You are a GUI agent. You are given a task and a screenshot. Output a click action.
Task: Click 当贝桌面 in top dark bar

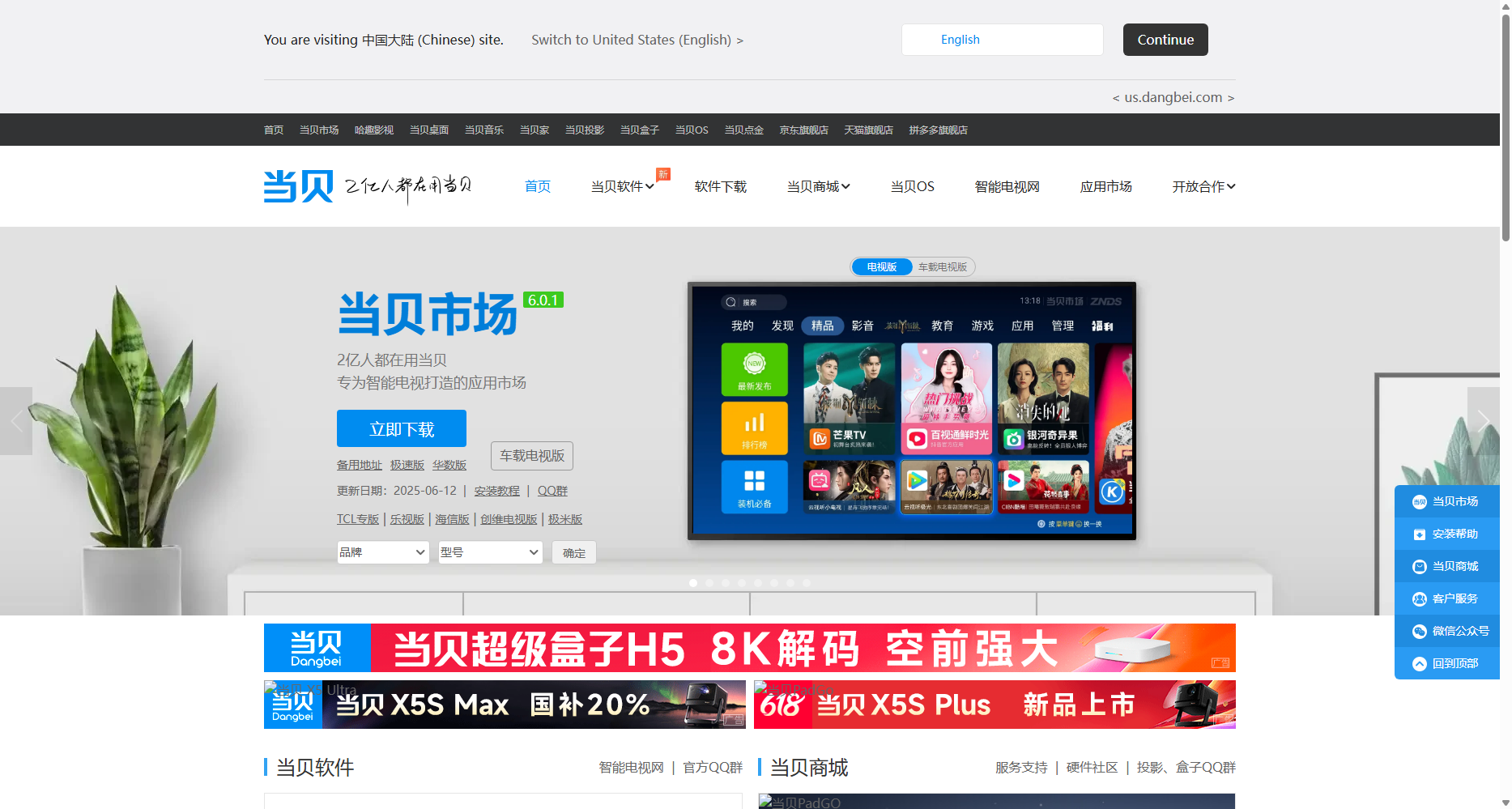click(x=429, y=130)
